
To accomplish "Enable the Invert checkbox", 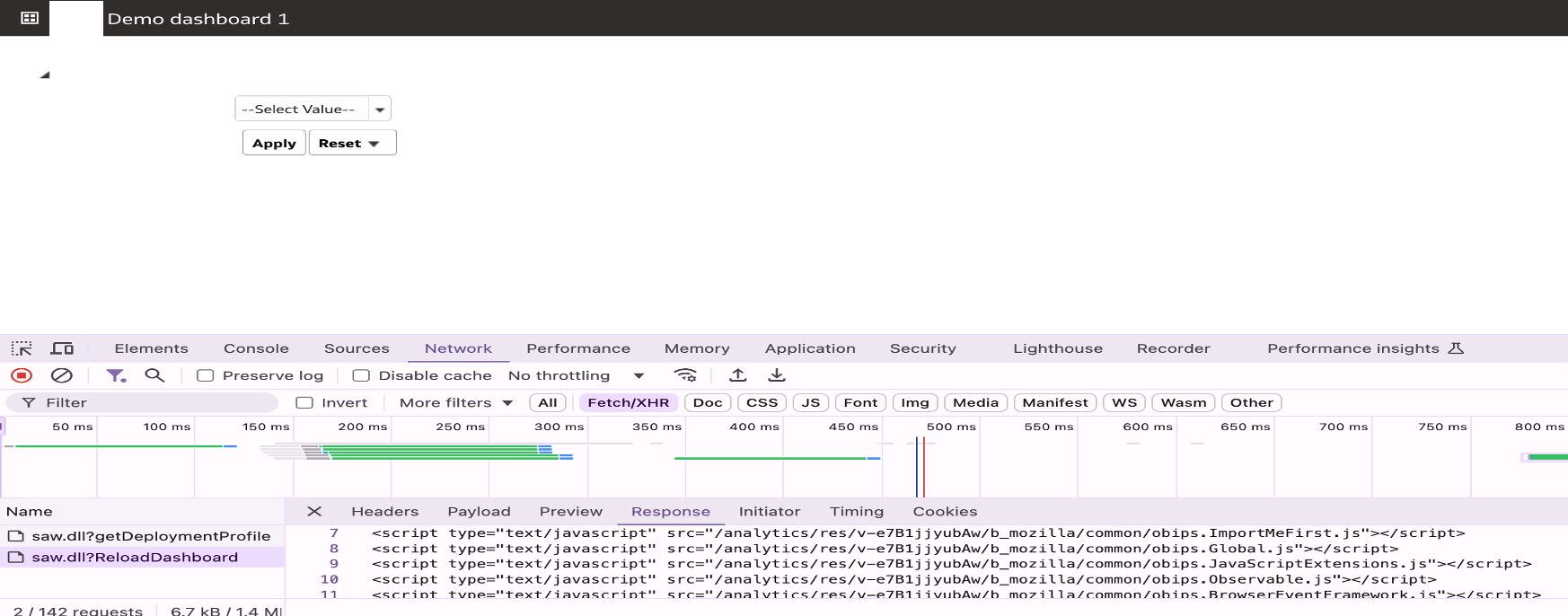I will [x=304, y=402].
